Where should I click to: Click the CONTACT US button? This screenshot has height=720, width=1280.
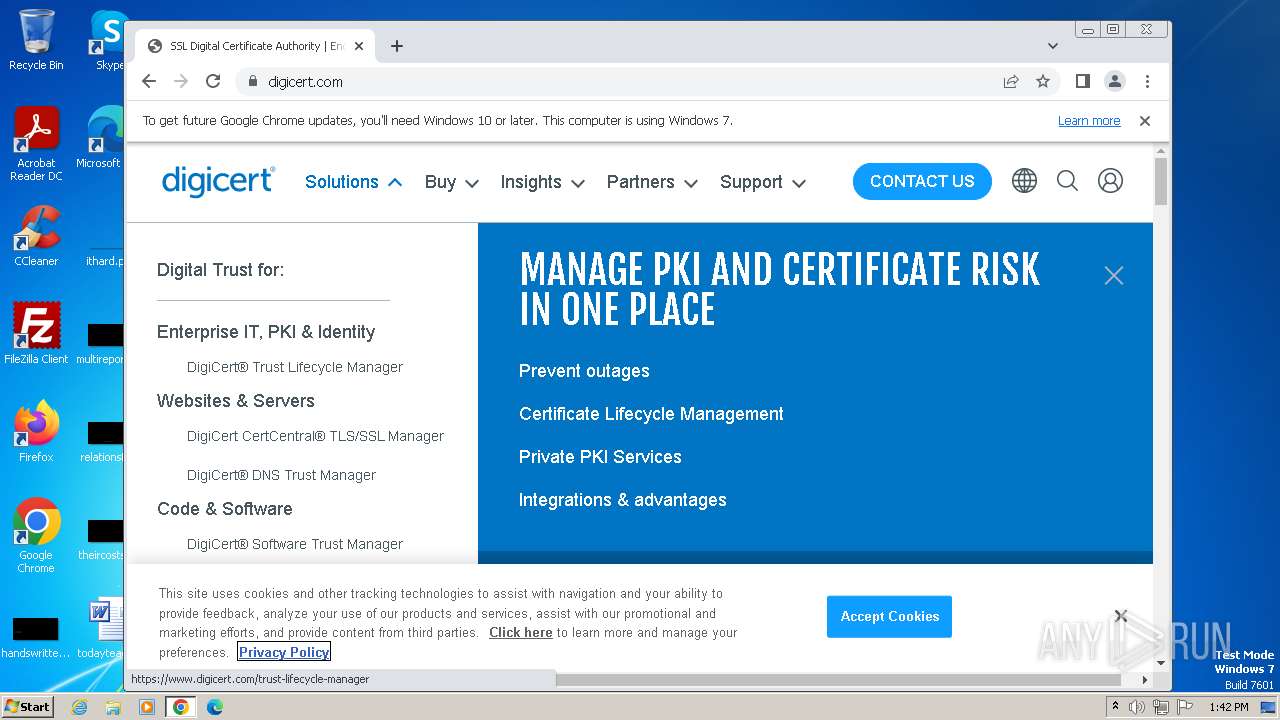922,181
